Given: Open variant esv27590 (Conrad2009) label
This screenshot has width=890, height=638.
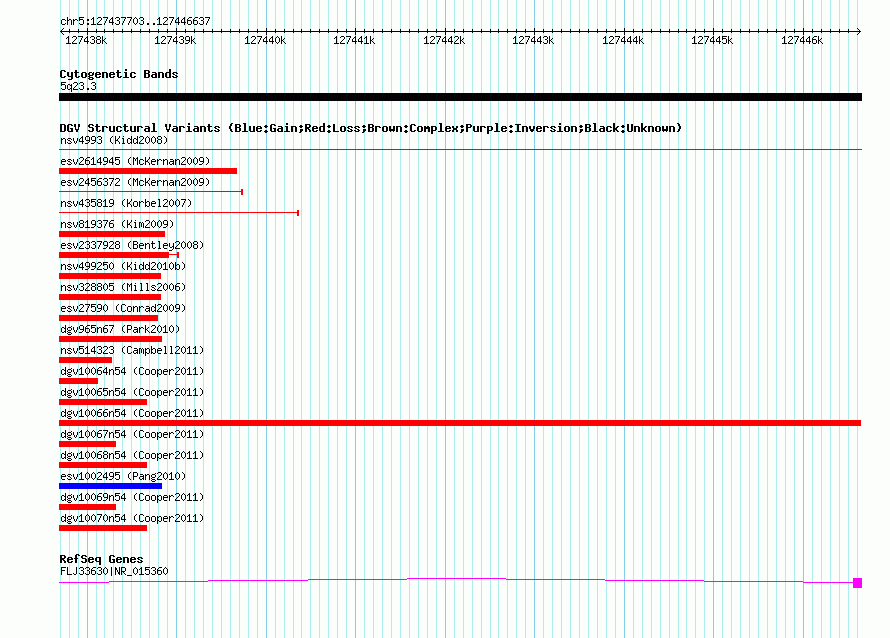Looking at the screenshot, I should (x=123, y=308).
